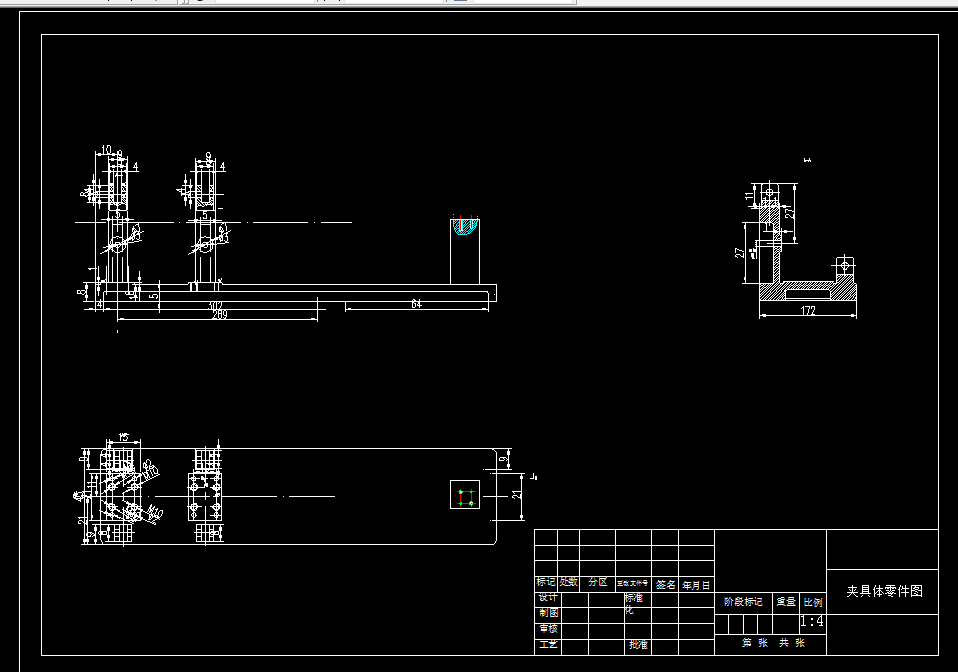This screenshot has height=672, width=958.
Task: Select the 工艺 row label
Action: 548,645
